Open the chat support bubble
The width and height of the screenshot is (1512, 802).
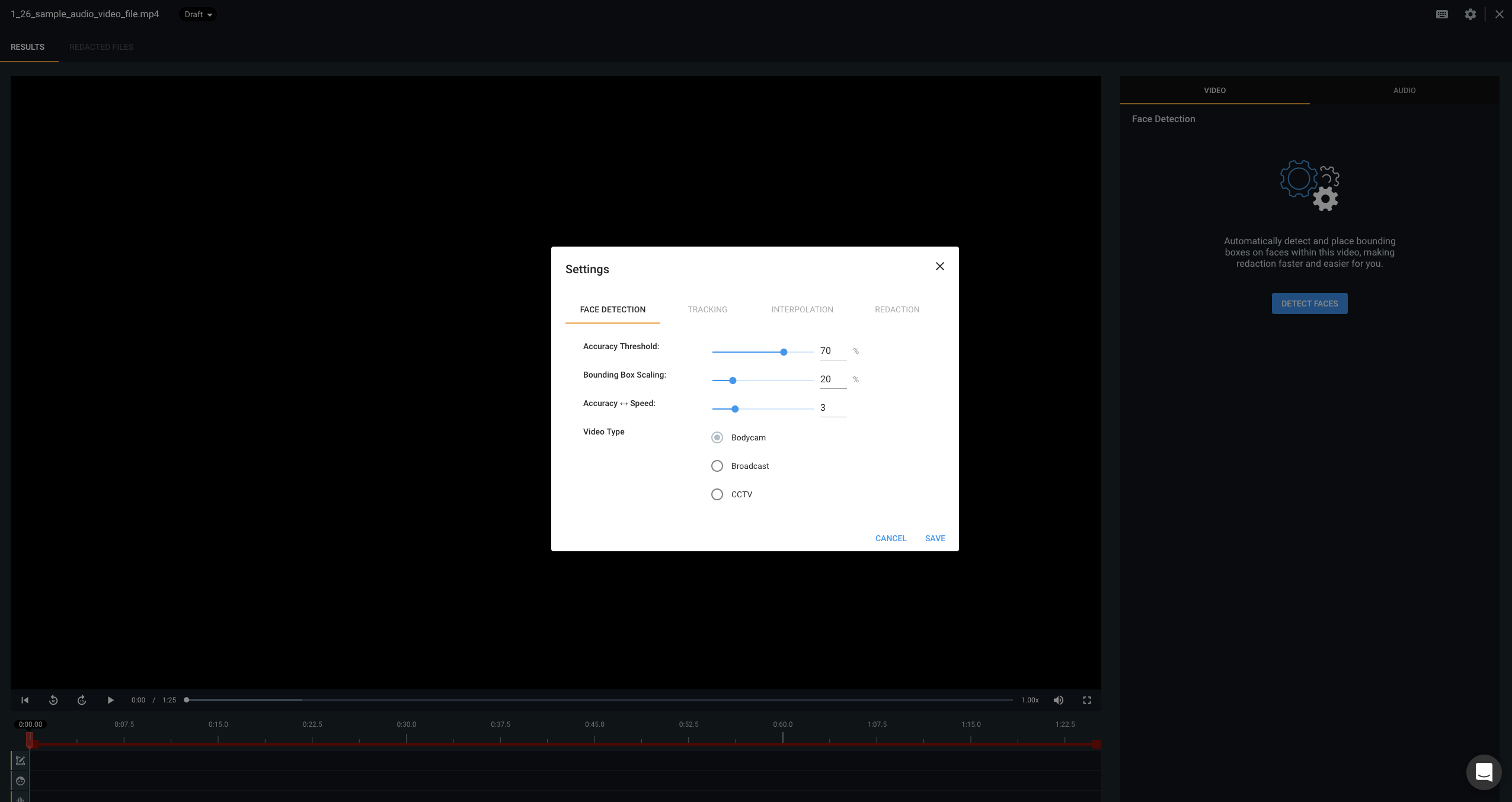click(x=1484, y=772)
